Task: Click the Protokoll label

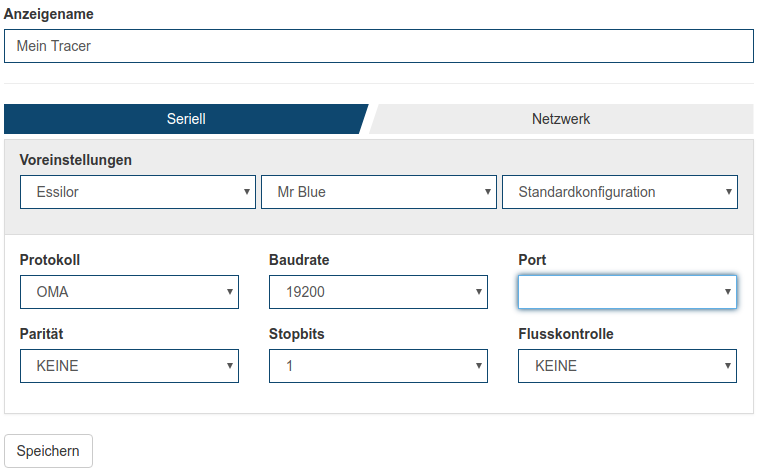Action: 50,260
